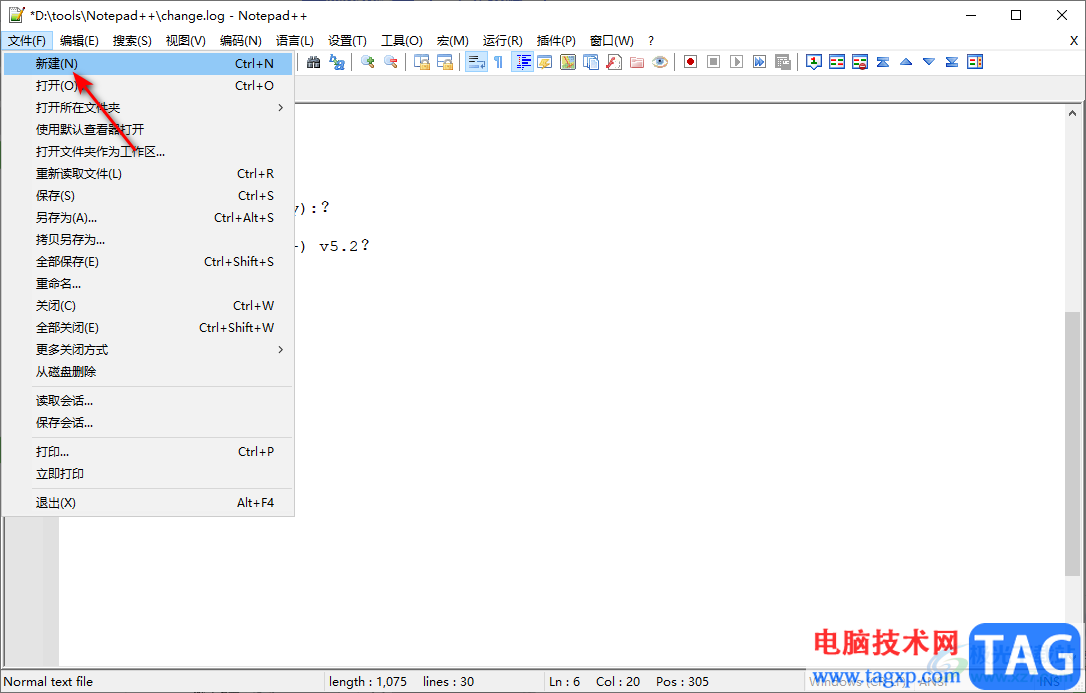Open the 语言(L) menu

tap(295, 41)
